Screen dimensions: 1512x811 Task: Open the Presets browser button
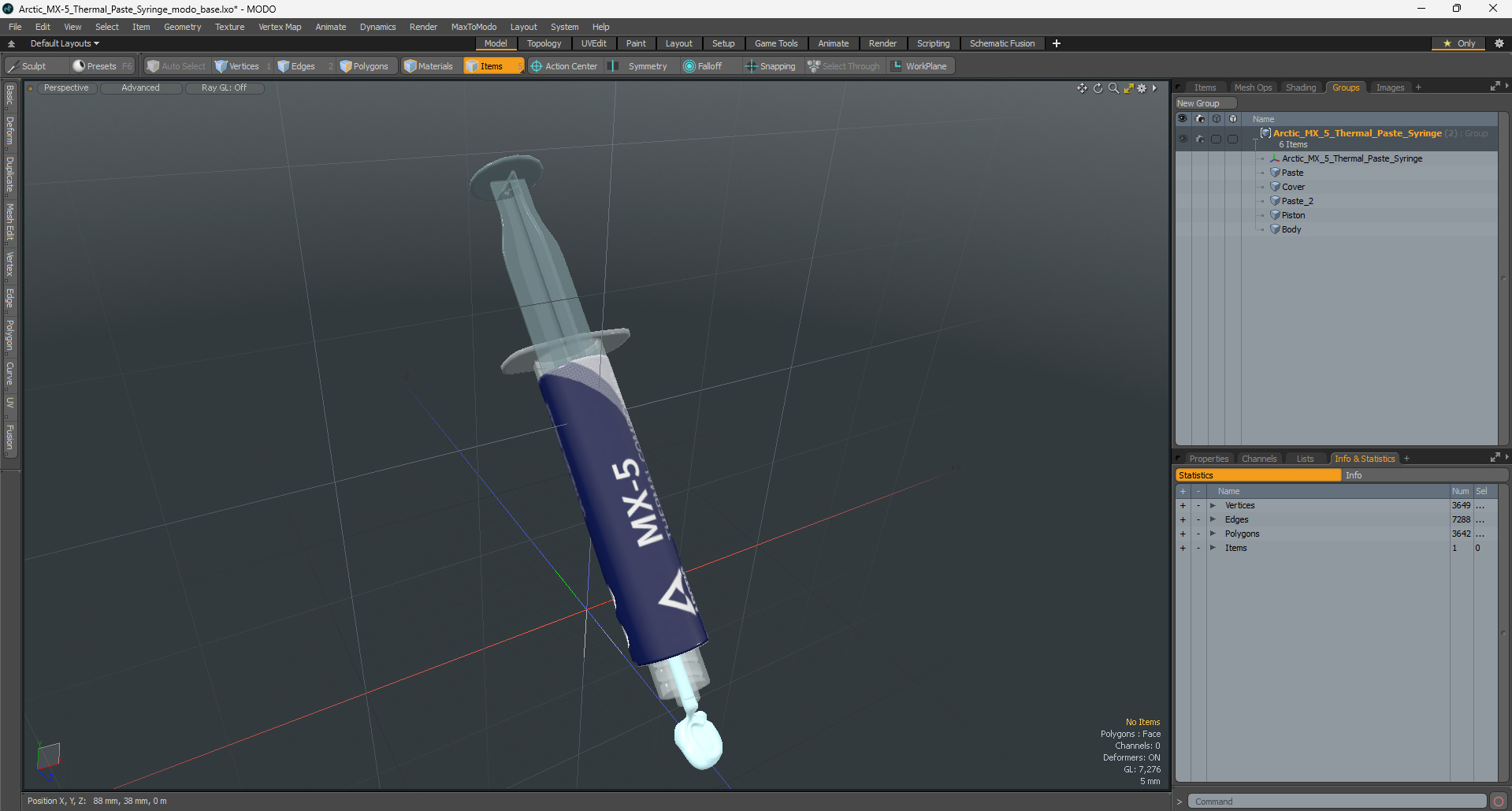pos(102,66)
